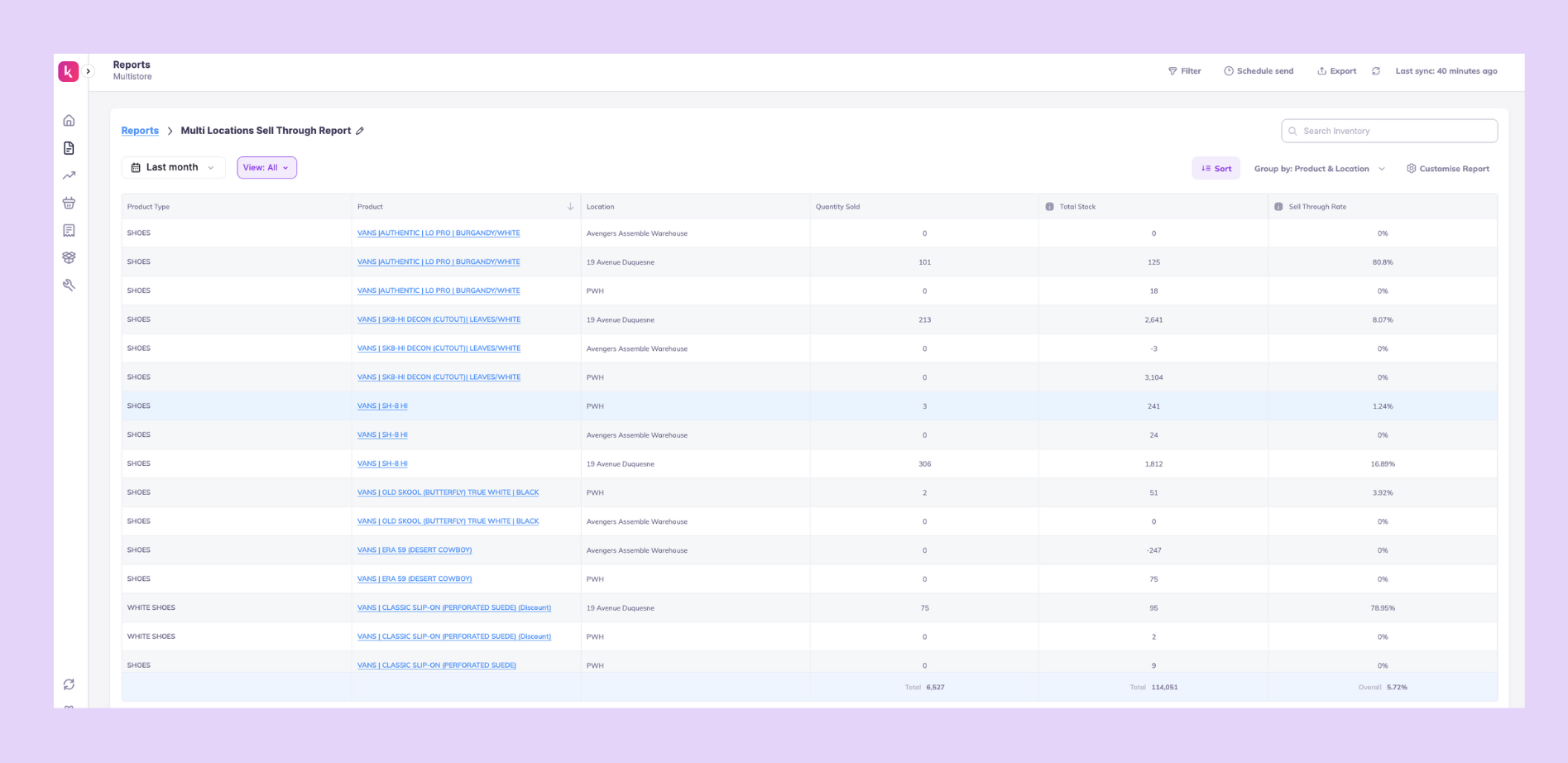Open Group by: Product & Location dropdown
1568x763 pixels.
(1320, 169)
